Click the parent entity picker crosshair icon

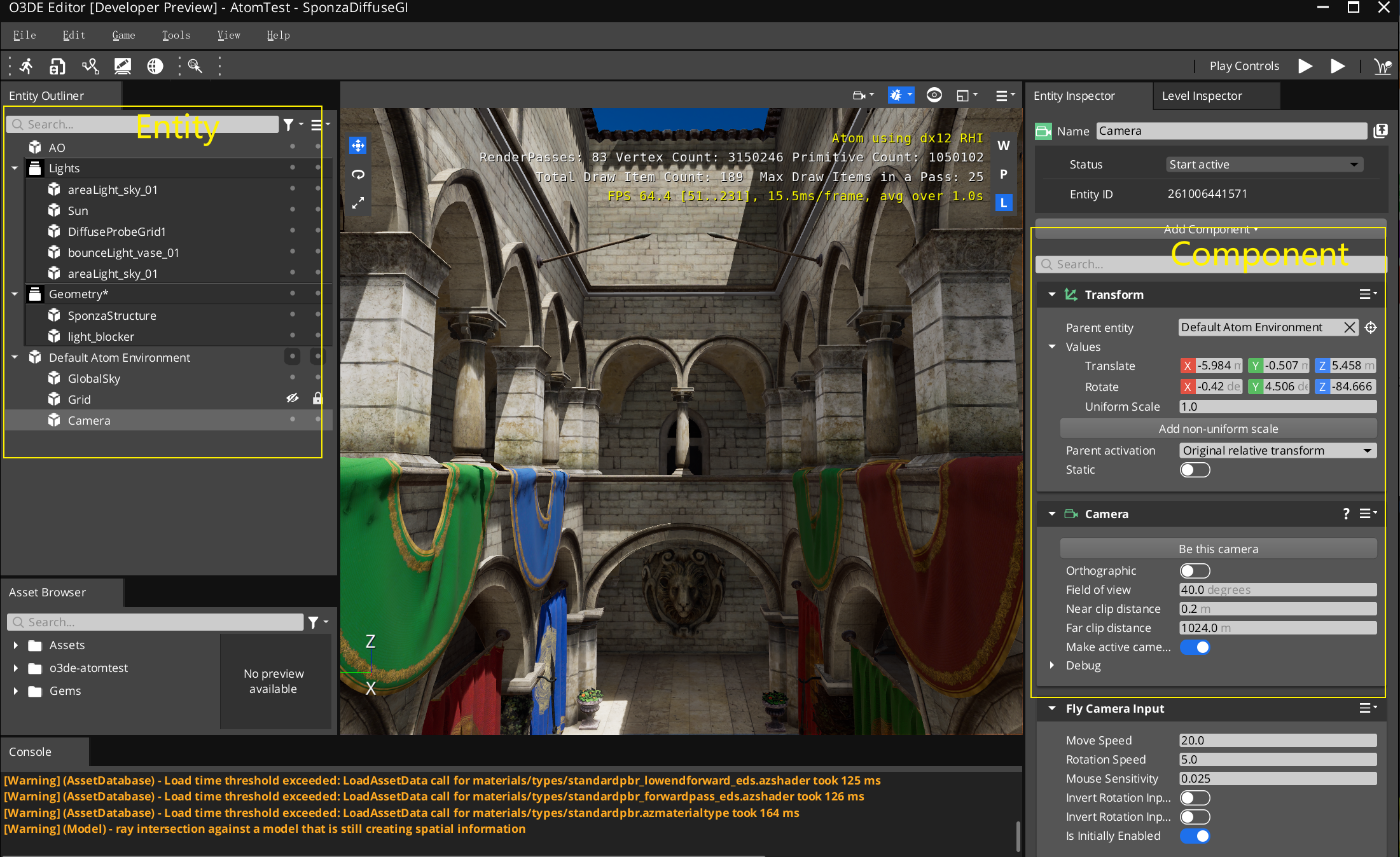(1371, 327)
